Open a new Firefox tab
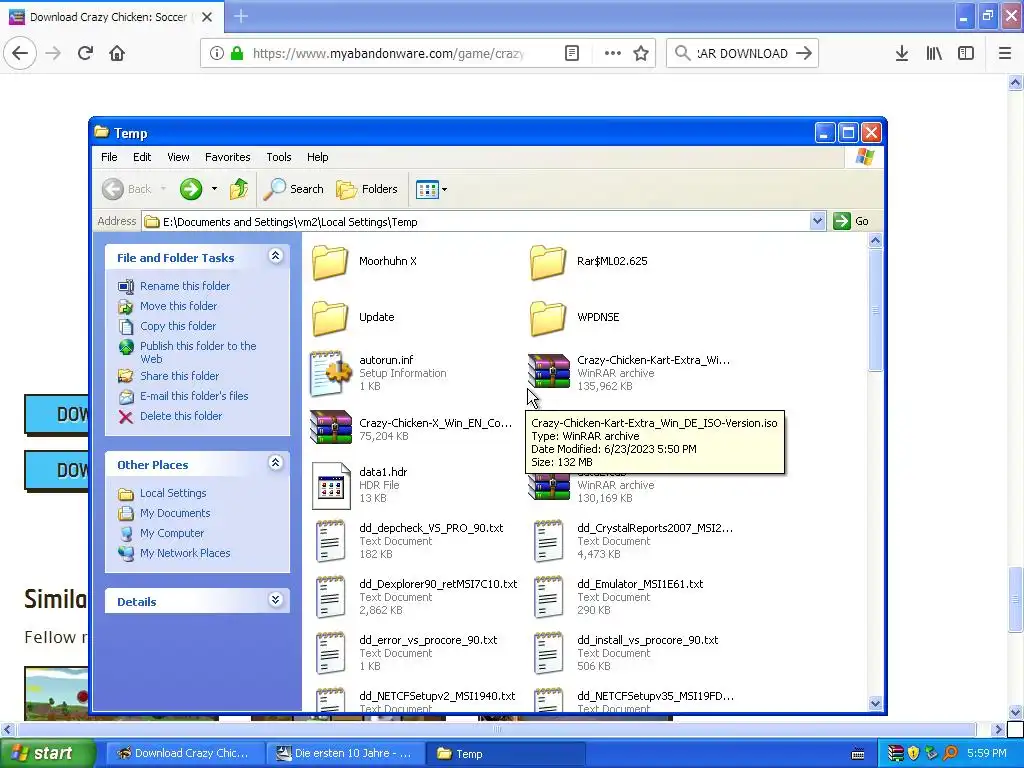This screenshot has width=1024, height=768. coord(241,16)
